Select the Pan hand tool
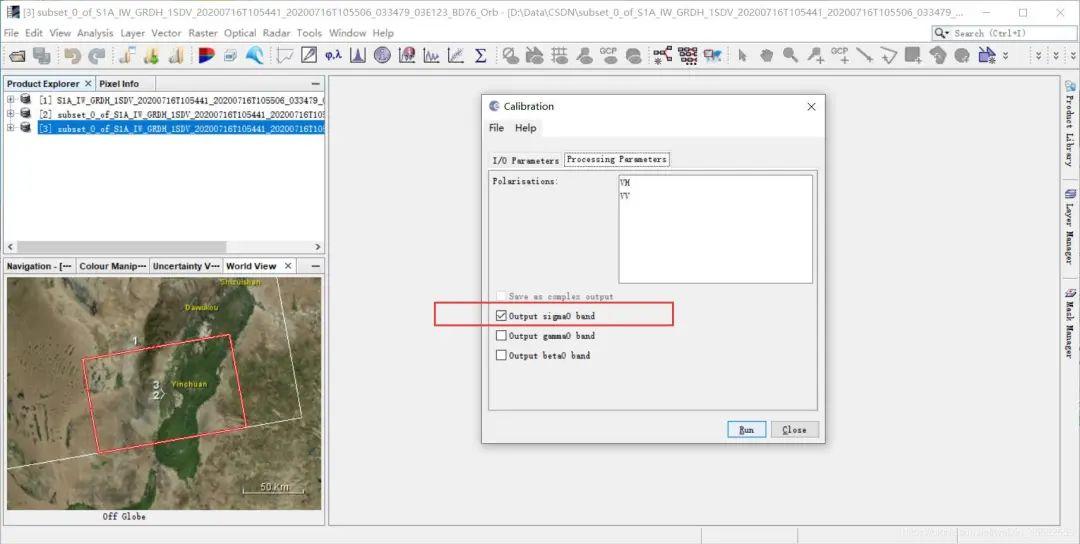This screenshot has height=544, width=1080. pos(766,56)
